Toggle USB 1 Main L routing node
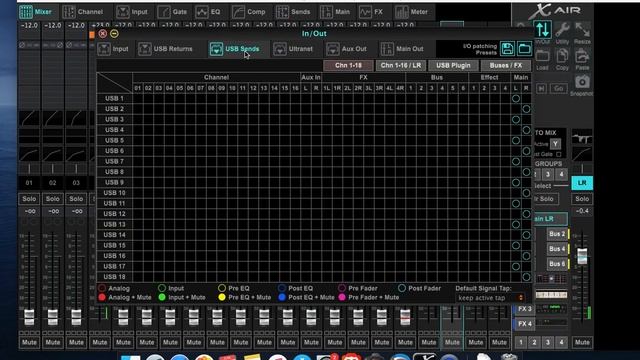The height and width of the screenshot is (360, 640). [516, 98]
